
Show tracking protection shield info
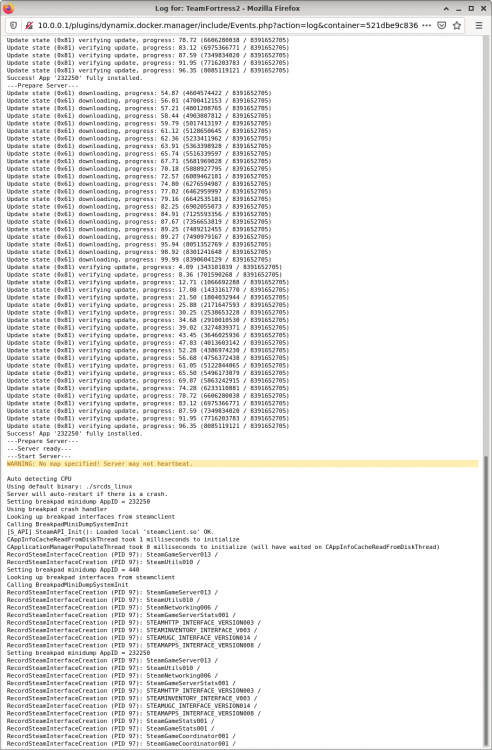click(14, 25)
